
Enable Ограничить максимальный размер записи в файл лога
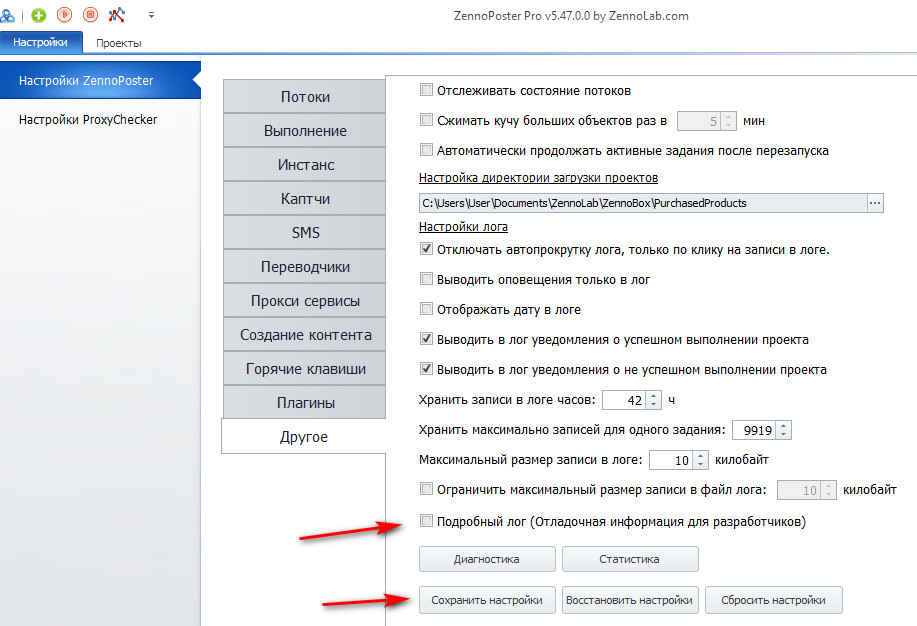click(x=426, y=489)
